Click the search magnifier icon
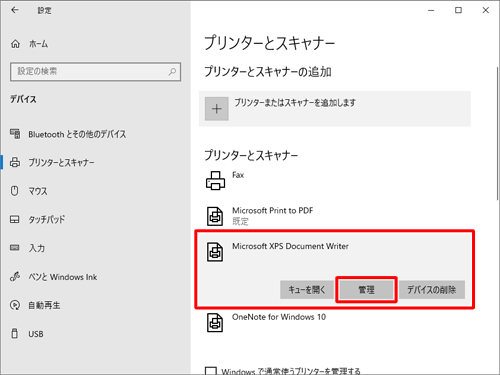This screenshot has height=375, width=500. point(172,71)
